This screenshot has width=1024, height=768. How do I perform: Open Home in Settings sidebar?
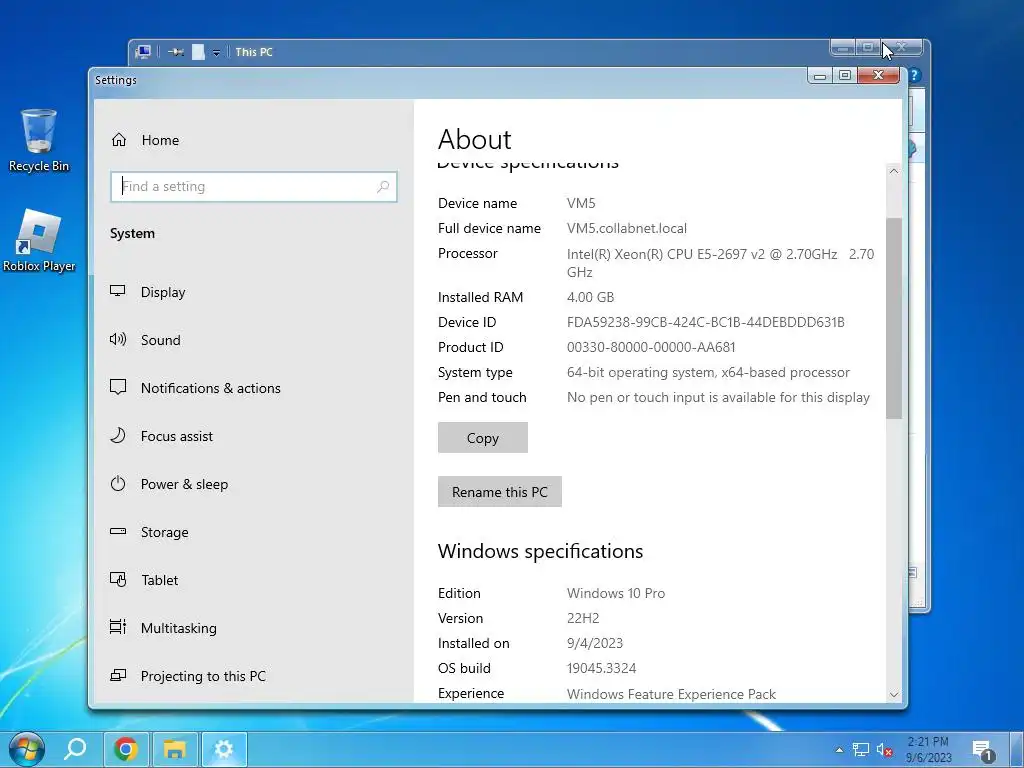click(145, 140)
